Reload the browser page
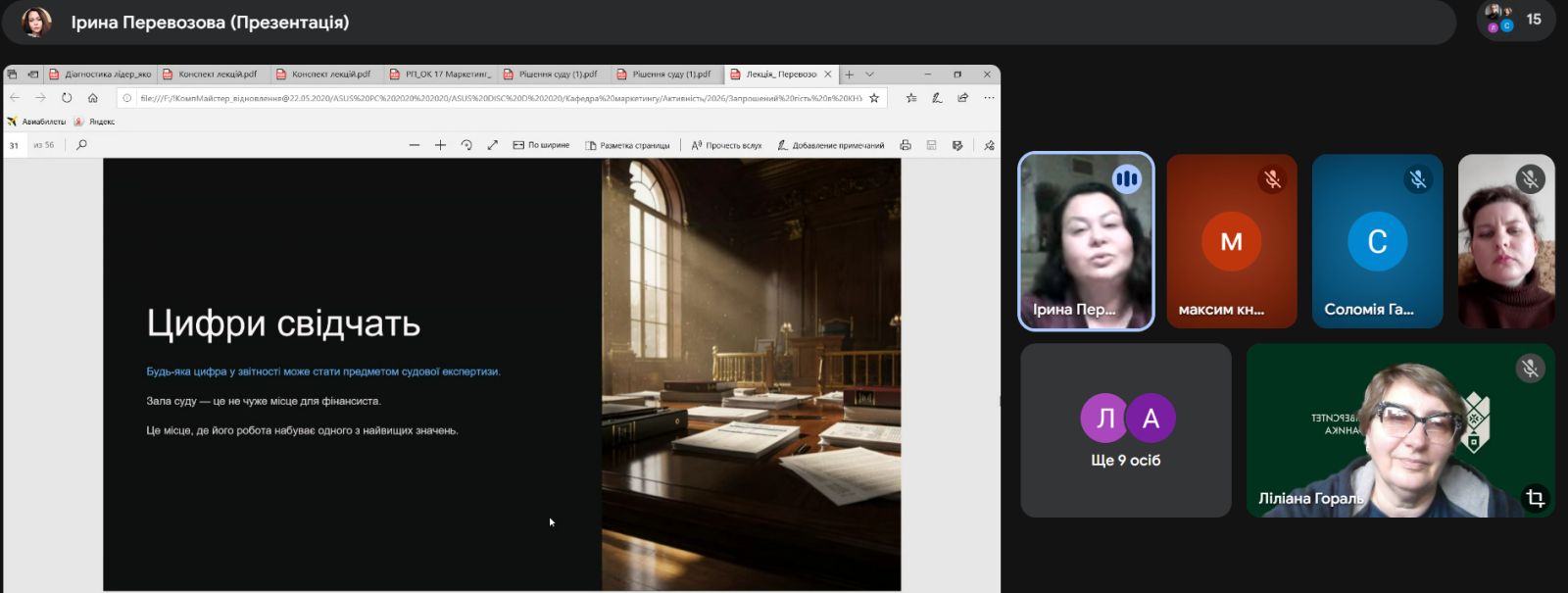 pos(67,98)
